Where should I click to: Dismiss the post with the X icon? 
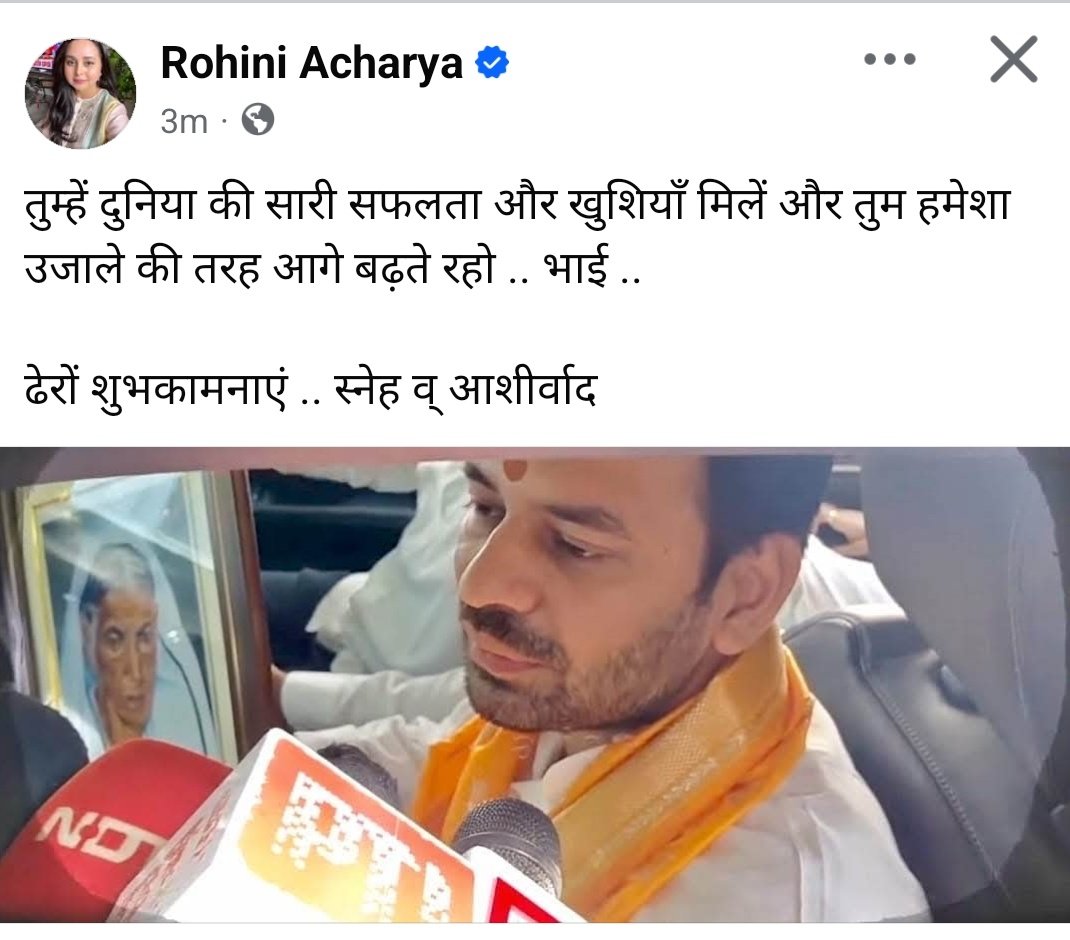(1013, 59)
